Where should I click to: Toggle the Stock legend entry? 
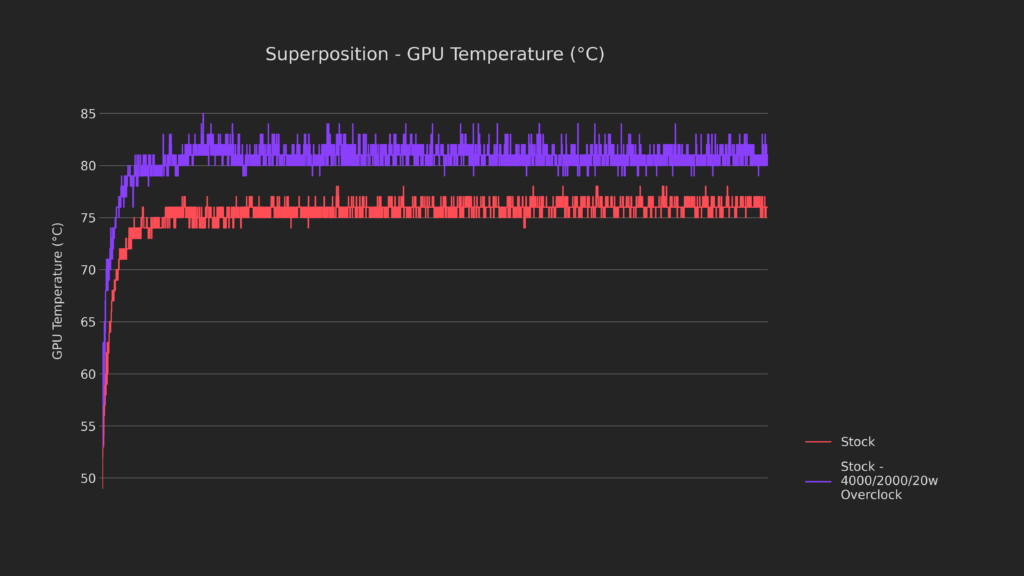click(857, 442)
